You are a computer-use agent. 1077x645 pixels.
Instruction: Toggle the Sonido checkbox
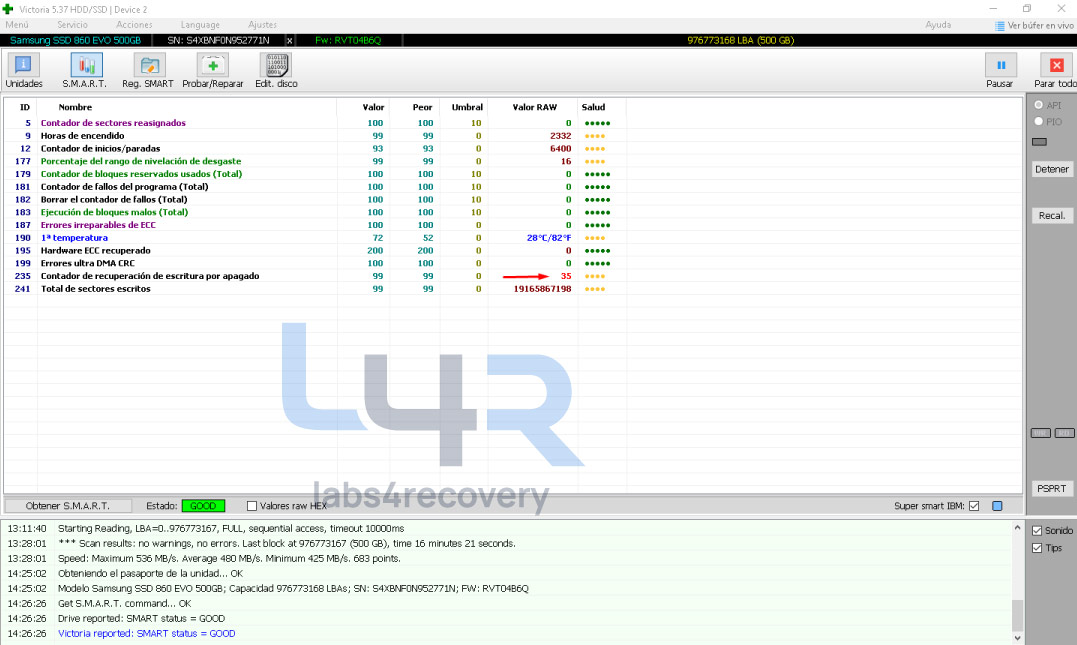(x=1037, y=530)
